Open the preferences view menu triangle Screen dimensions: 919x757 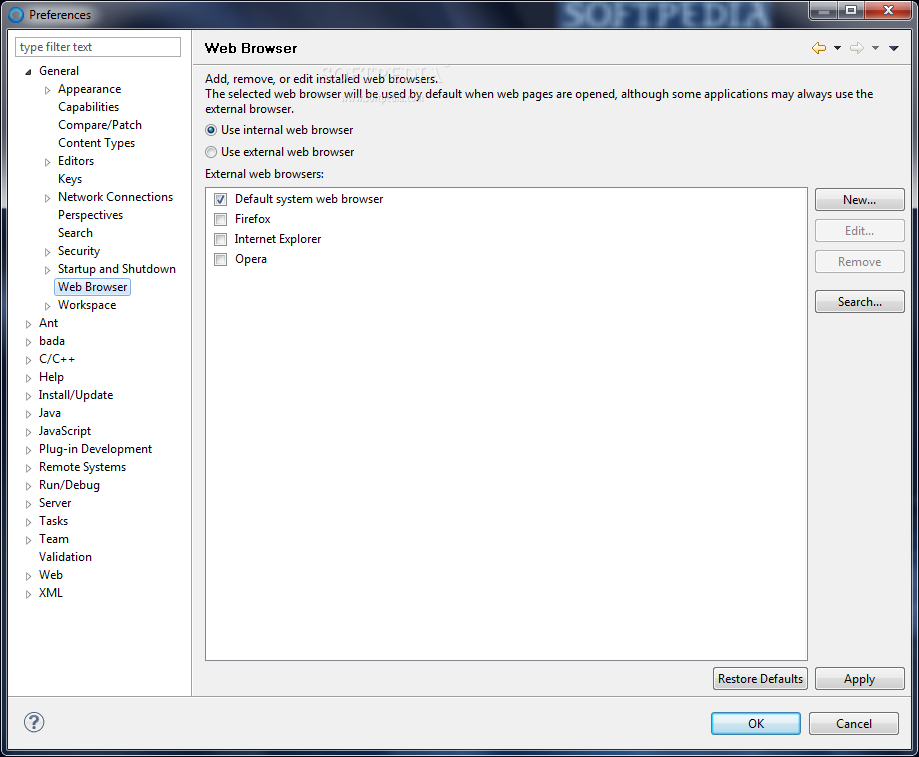894,48
